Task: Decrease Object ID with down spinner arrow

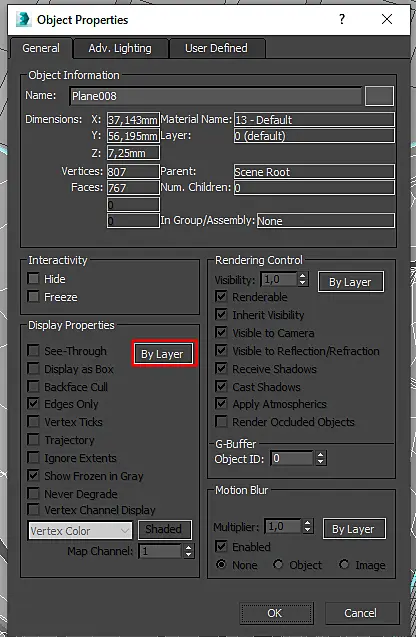Action: (321, 462)
